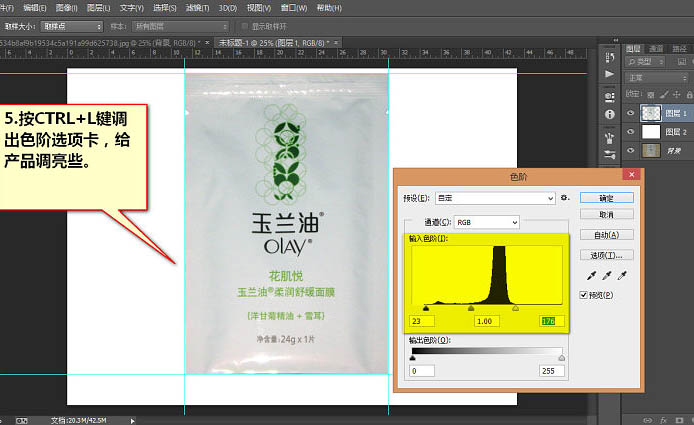Open the layer blend mode 正常 dropdown
Viewport: 694px width, 425px height.
tap(657, 78)
